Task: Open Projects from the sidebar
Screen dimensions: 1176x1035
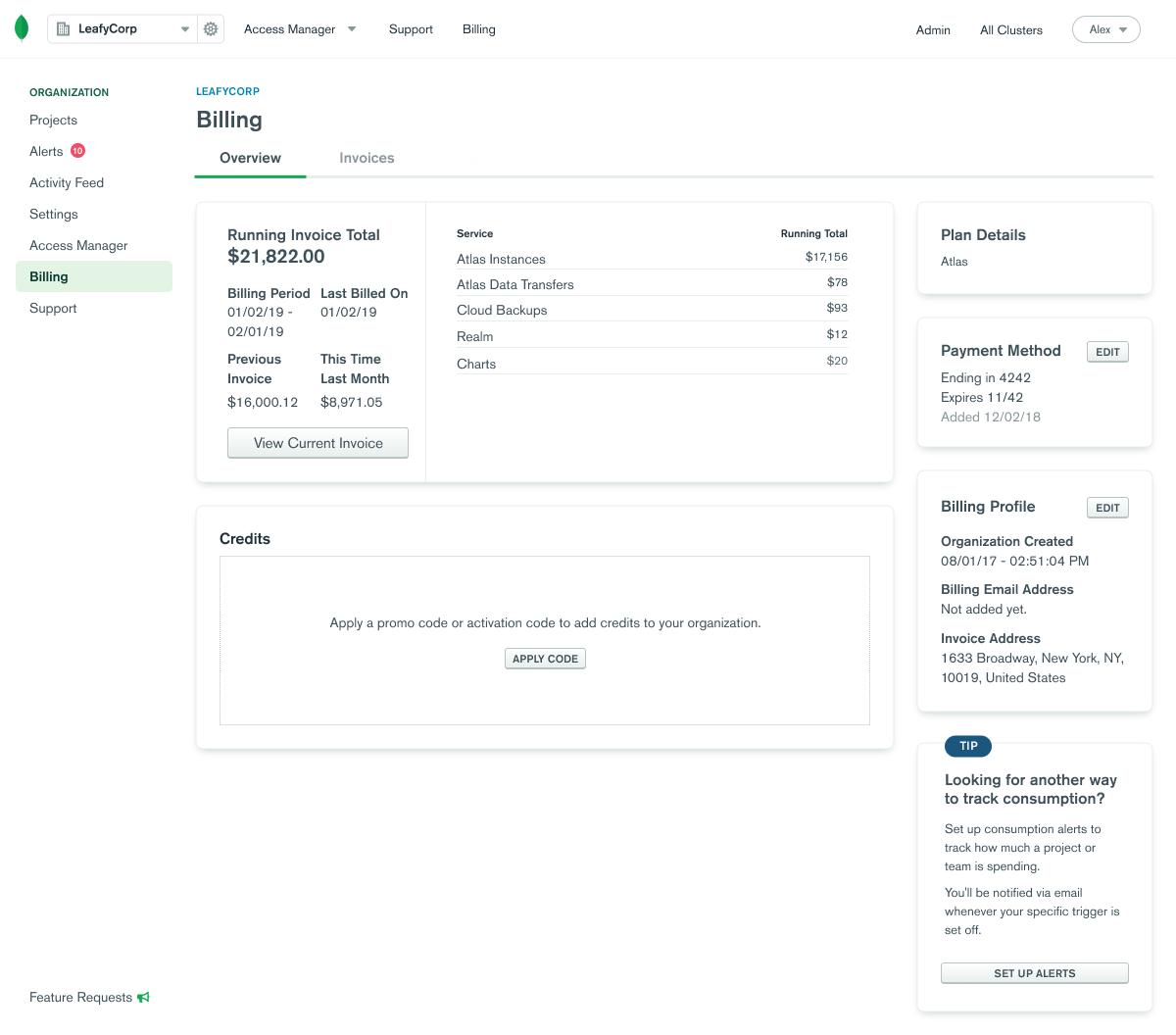Action: [53, 120]
